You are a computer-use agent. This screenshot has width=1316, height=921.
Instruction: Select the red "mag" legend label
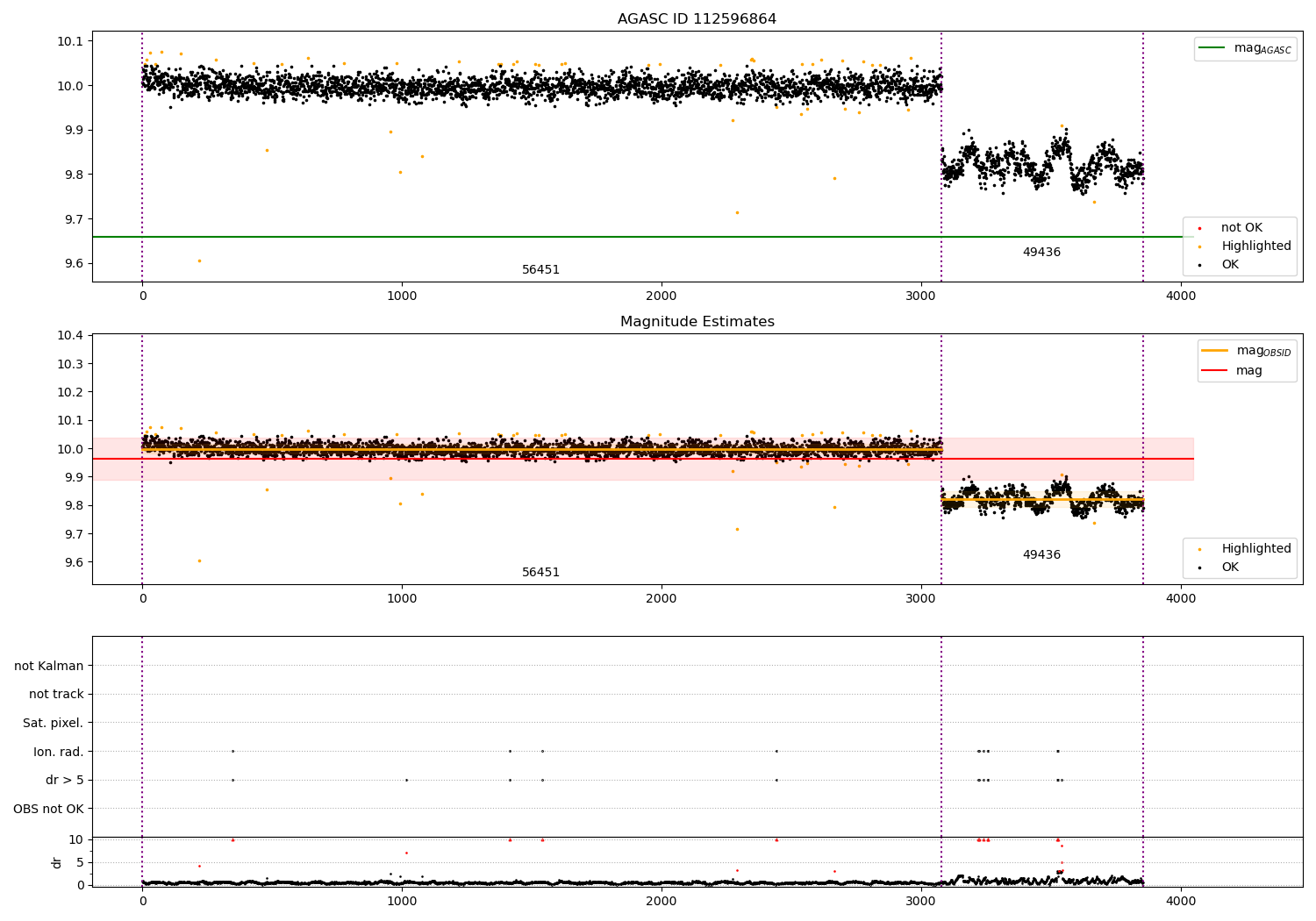click(1249, 371)
